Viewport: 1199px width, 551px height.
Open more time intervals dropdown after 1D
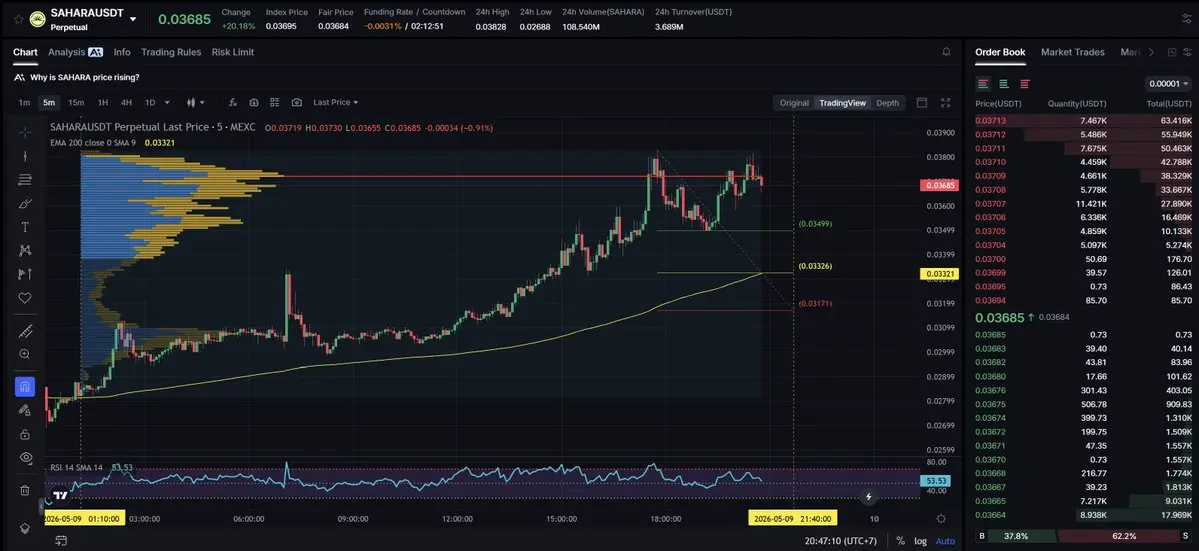click(167, 102)
